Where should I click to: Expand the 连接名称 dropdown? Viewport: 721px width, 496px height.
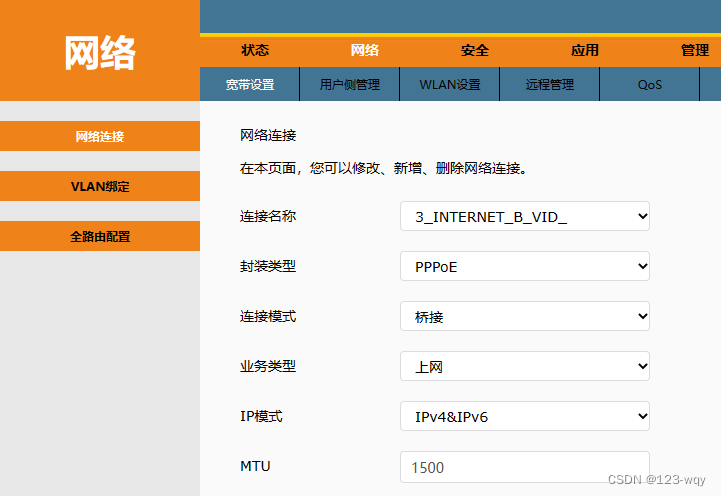525,216
